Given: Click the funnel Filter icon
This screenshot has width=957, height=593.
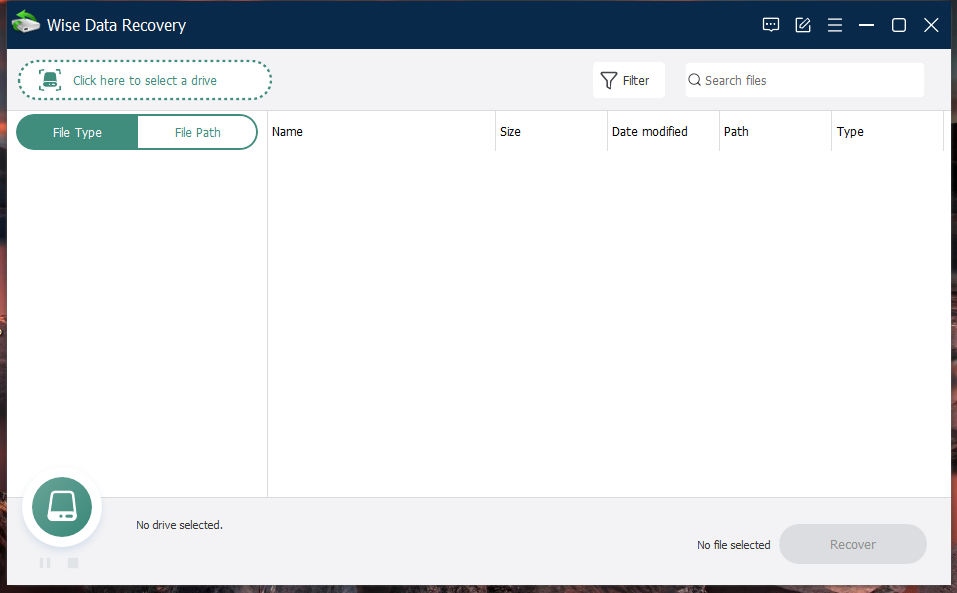Looking at the screenshot, I should [608, 81].
